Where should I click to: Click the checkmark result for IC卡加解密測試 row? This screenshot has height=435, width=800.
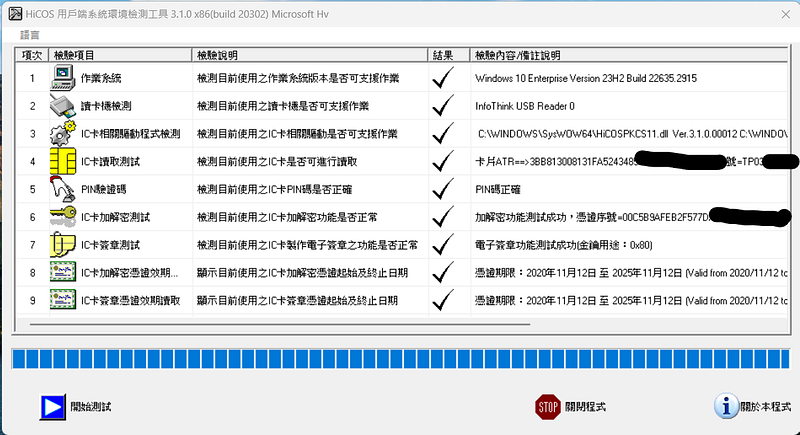pos(442,217)
